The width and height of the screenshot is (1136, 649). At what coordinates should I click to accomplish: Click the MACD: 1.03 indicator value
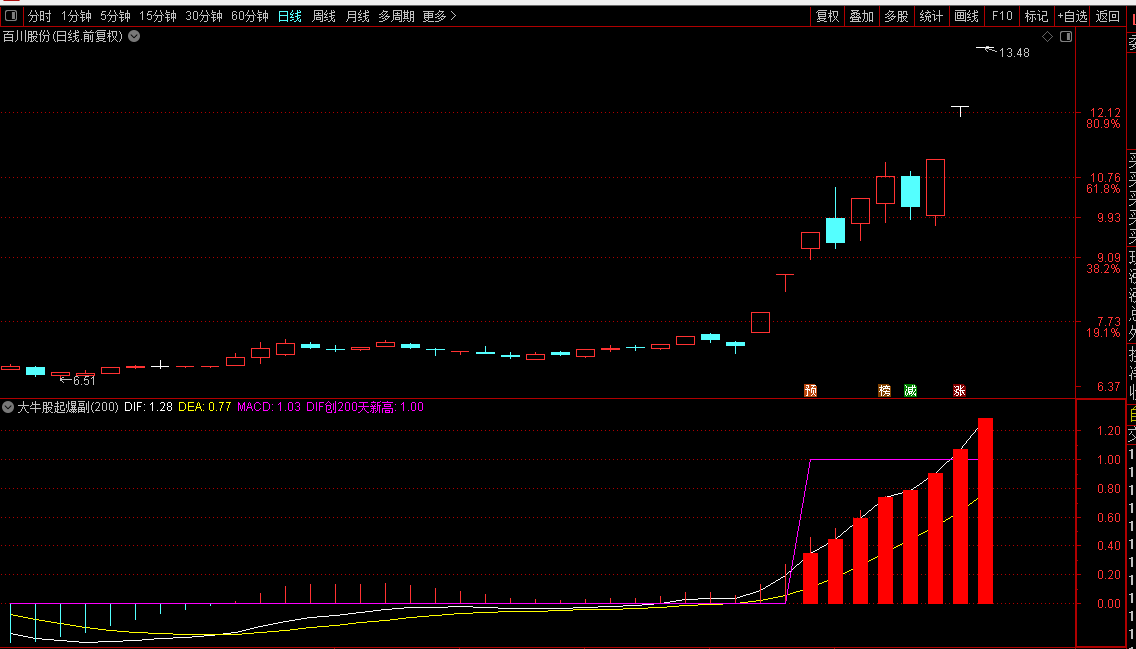269,407
